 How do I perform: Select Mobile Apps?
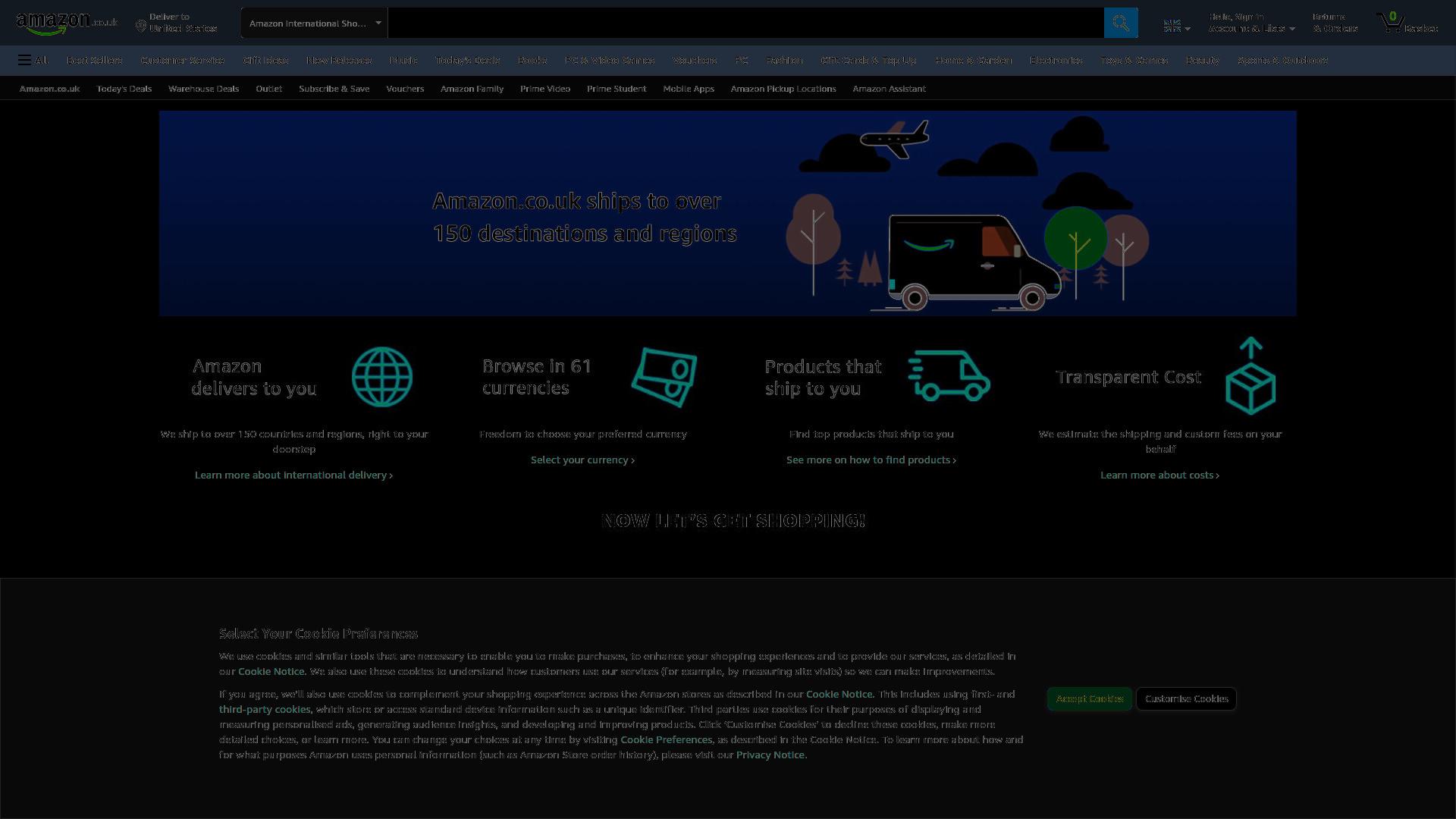coord(689,89)
